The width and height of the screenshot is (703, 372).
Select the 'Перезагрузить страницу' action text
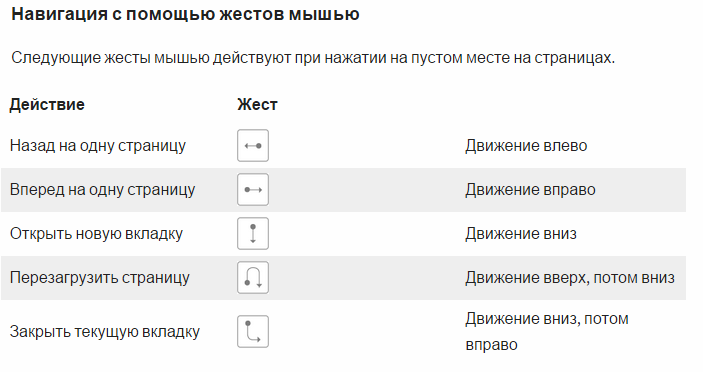[100, 278]
